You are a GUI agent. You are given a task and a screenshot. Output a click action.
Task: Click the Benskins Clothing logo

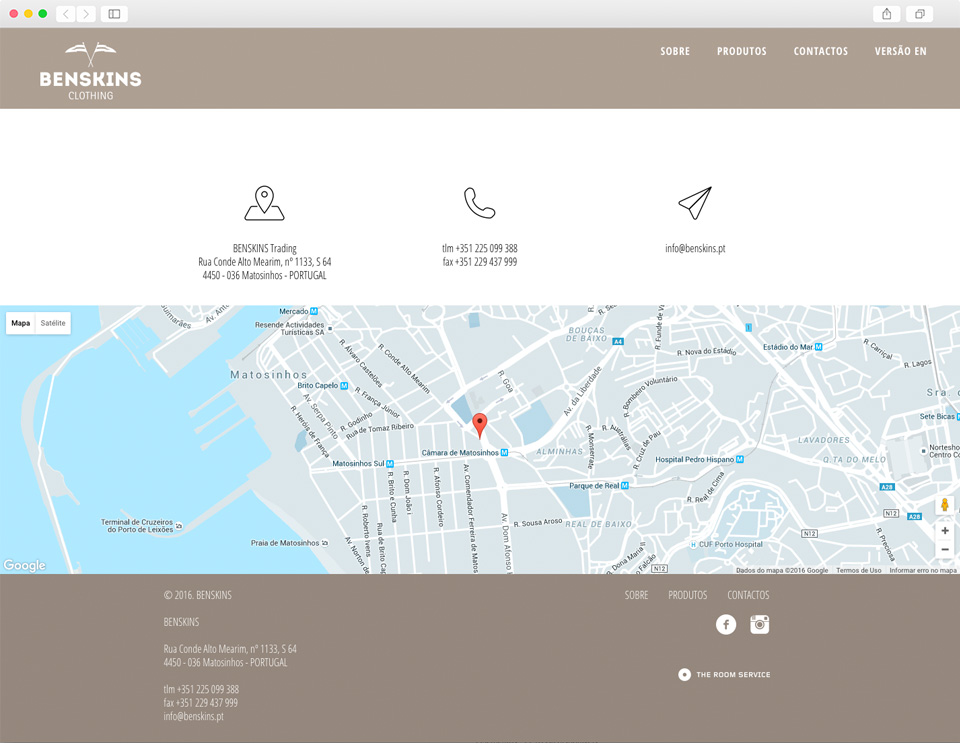(91, 71)
